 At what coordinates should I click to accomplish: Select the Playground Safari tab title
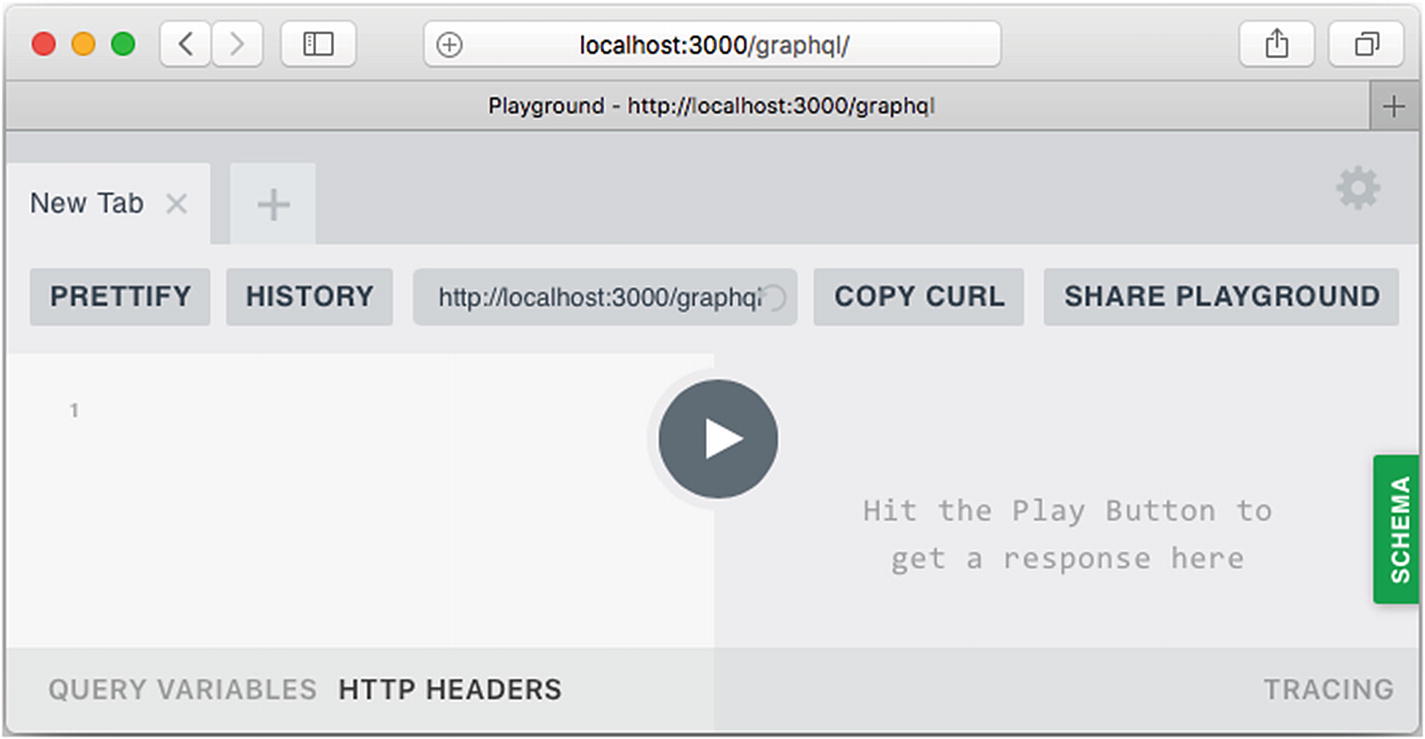tap(711, 107)
